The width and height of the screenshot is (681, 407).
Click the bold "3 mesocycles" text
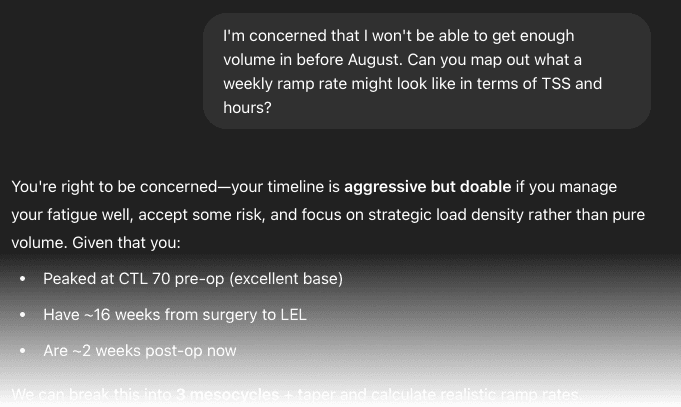[227, 394]
